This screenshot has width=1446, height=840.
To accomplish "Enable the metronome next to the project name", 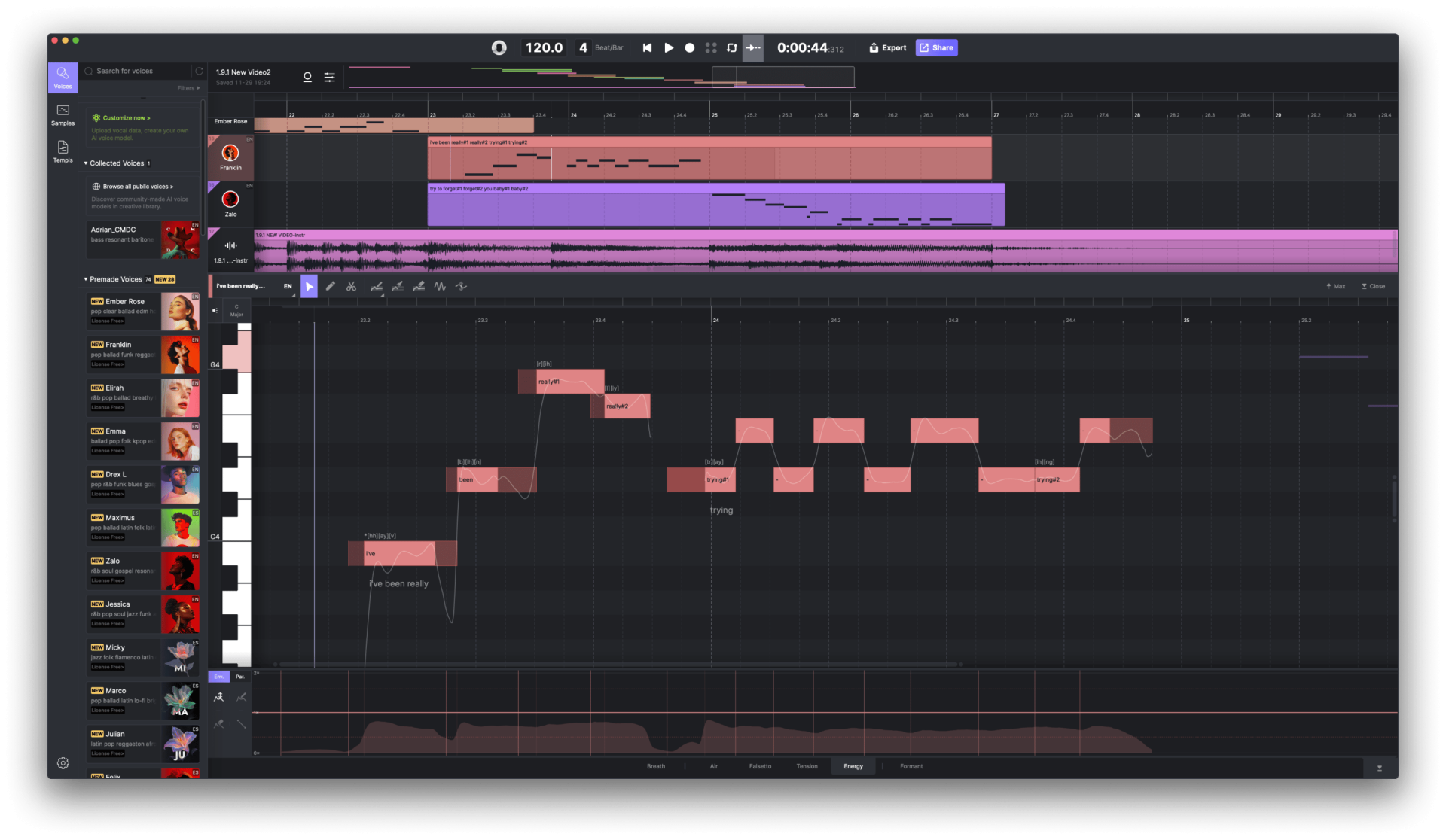I will point(307,77).
